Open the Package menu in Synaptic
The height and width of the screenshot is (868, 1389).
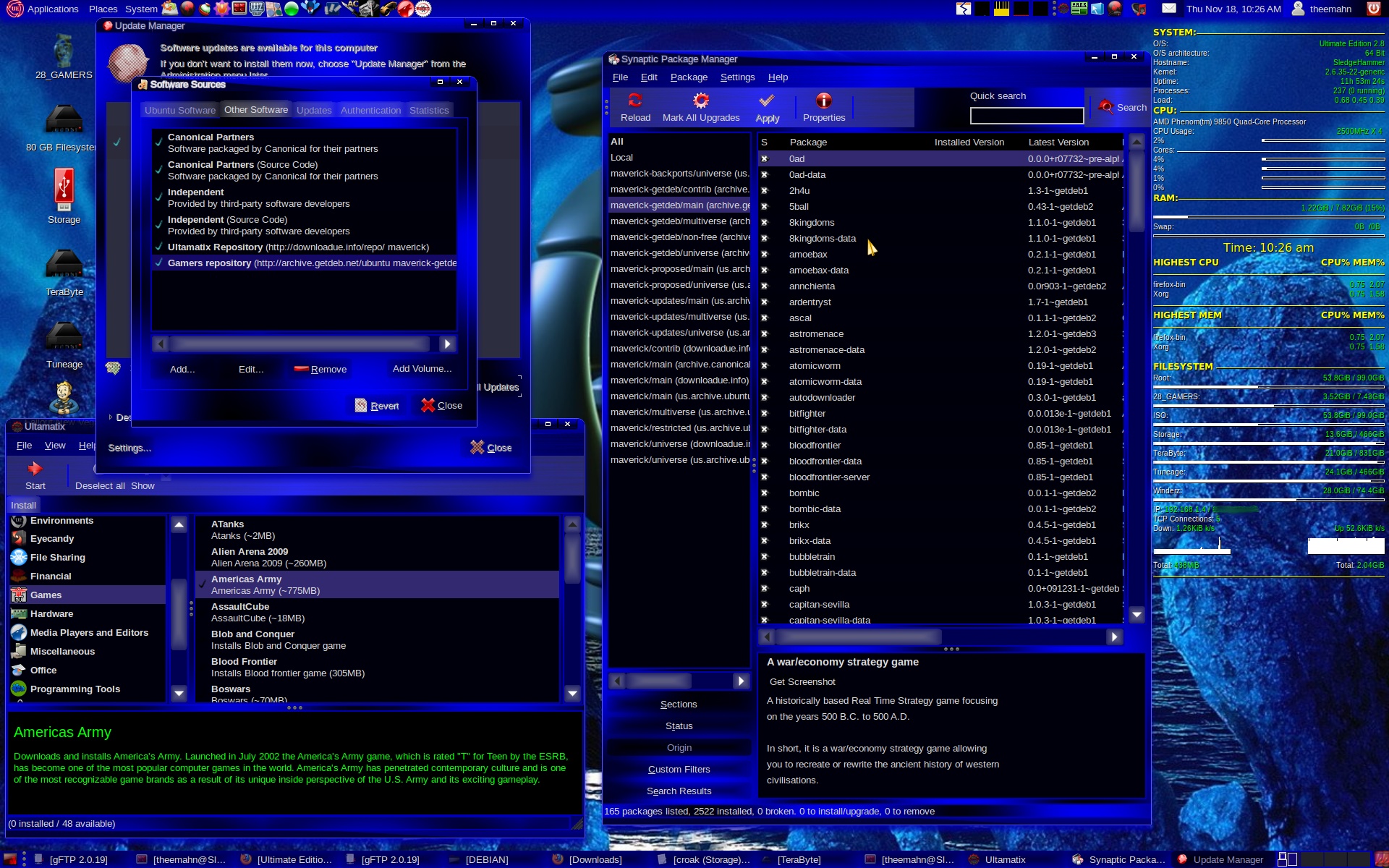coord(689,77)
